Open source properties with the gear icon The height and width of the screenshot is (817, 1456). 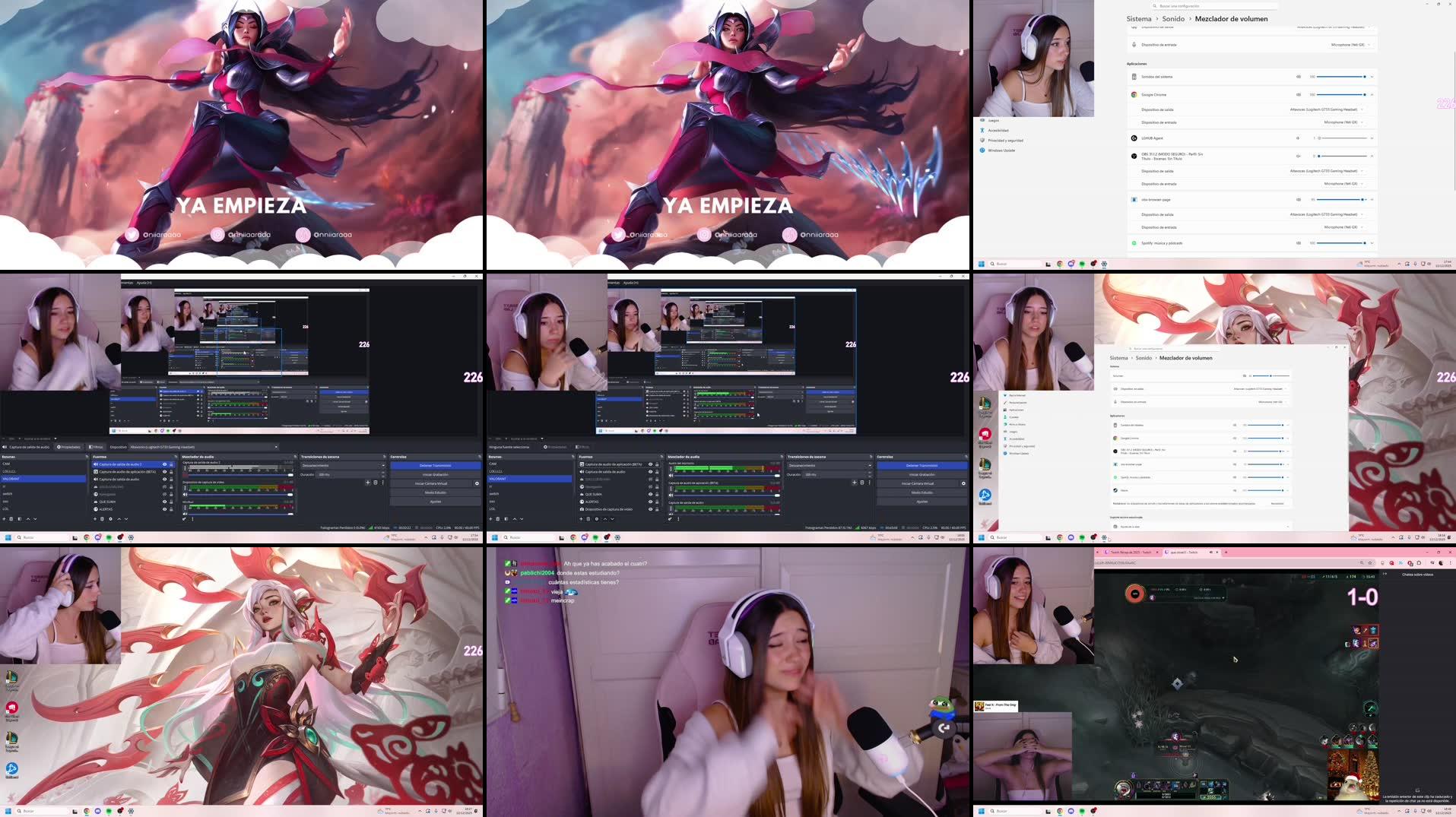coord(110,519)
